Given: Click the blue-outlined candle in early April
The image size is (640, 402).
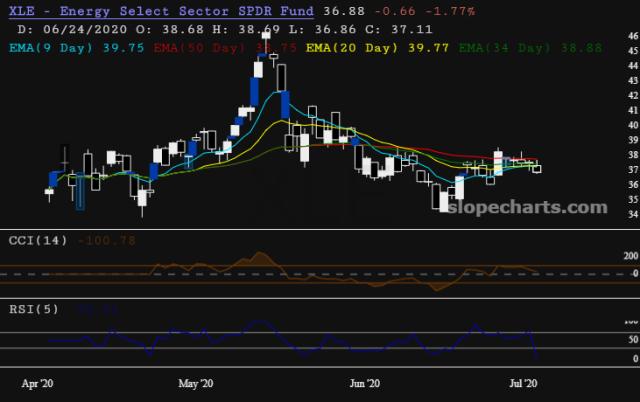Looking at the screenshot, I should coord(80,192).
